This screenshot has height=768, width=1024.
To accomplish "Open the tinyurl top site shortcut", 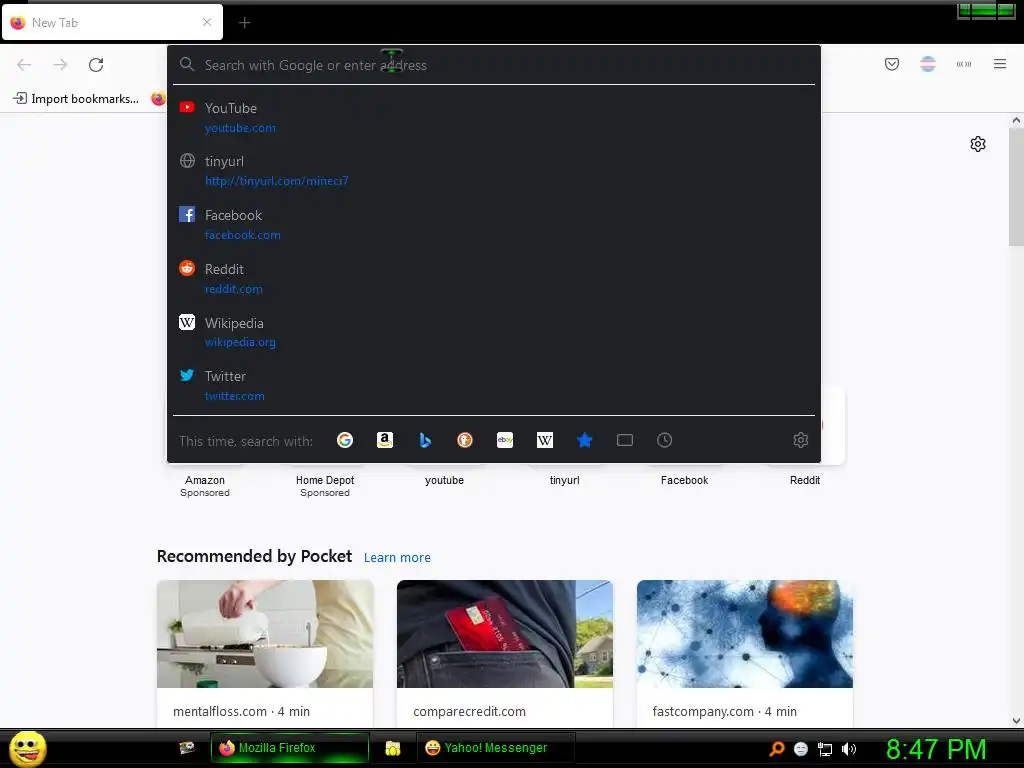I will [x=564, y=480].
